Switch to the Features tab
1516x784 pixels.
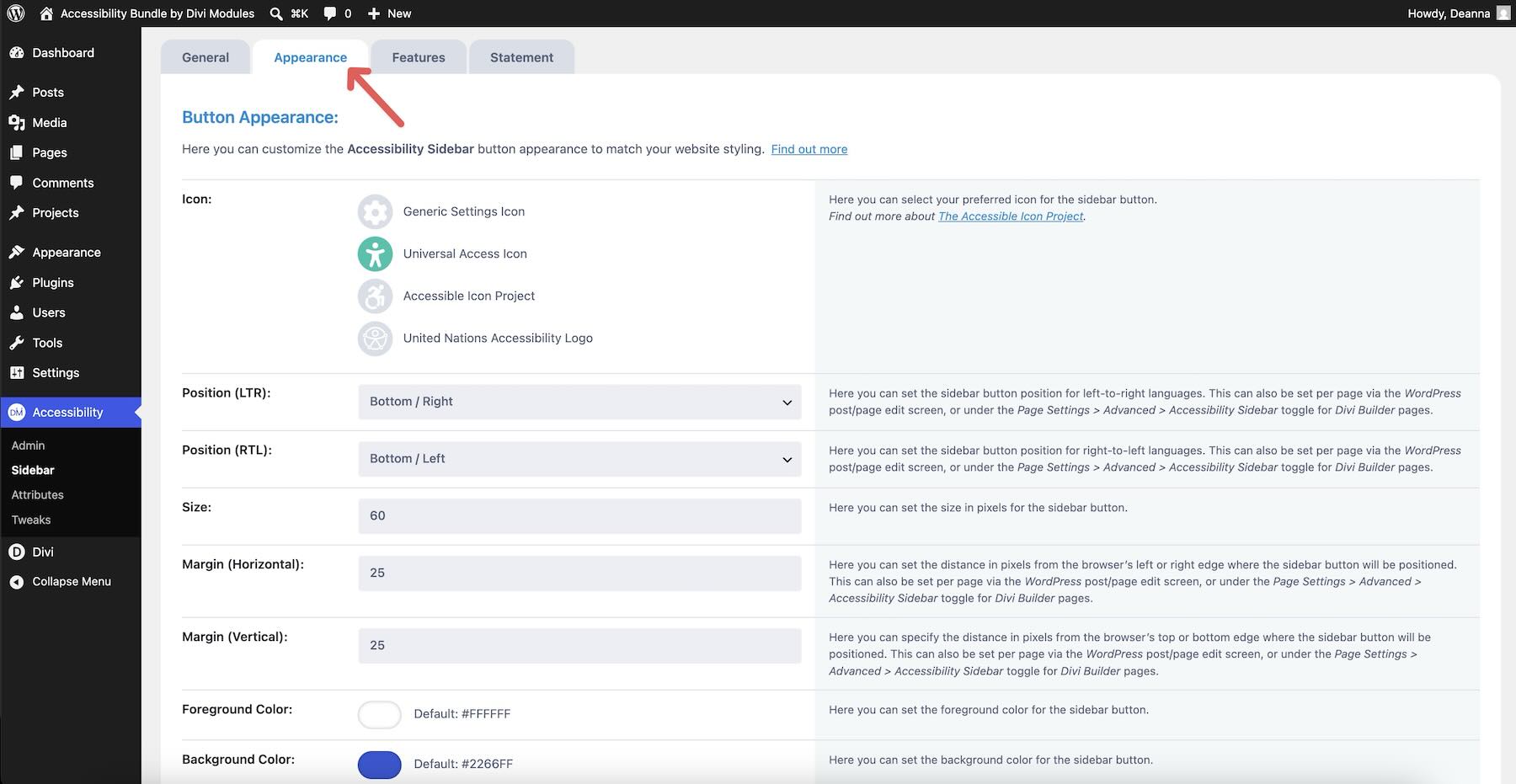click(x=419, y=57)
